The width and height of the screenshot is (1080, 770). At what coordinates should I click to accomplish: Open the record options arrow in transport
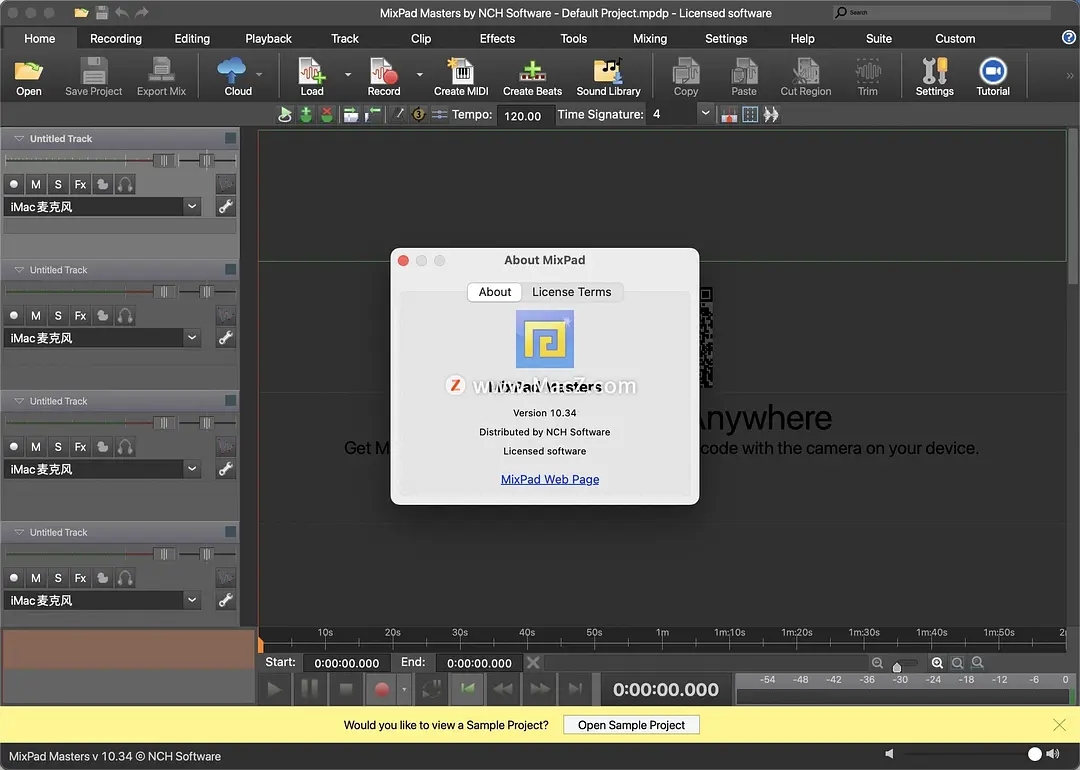(404, 689)
